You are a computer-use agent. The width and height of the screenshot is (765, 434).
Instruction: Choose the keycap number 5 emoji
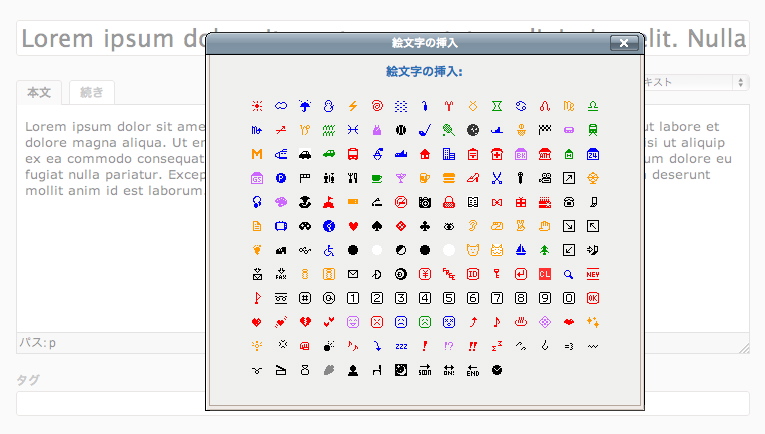(449, 298)
